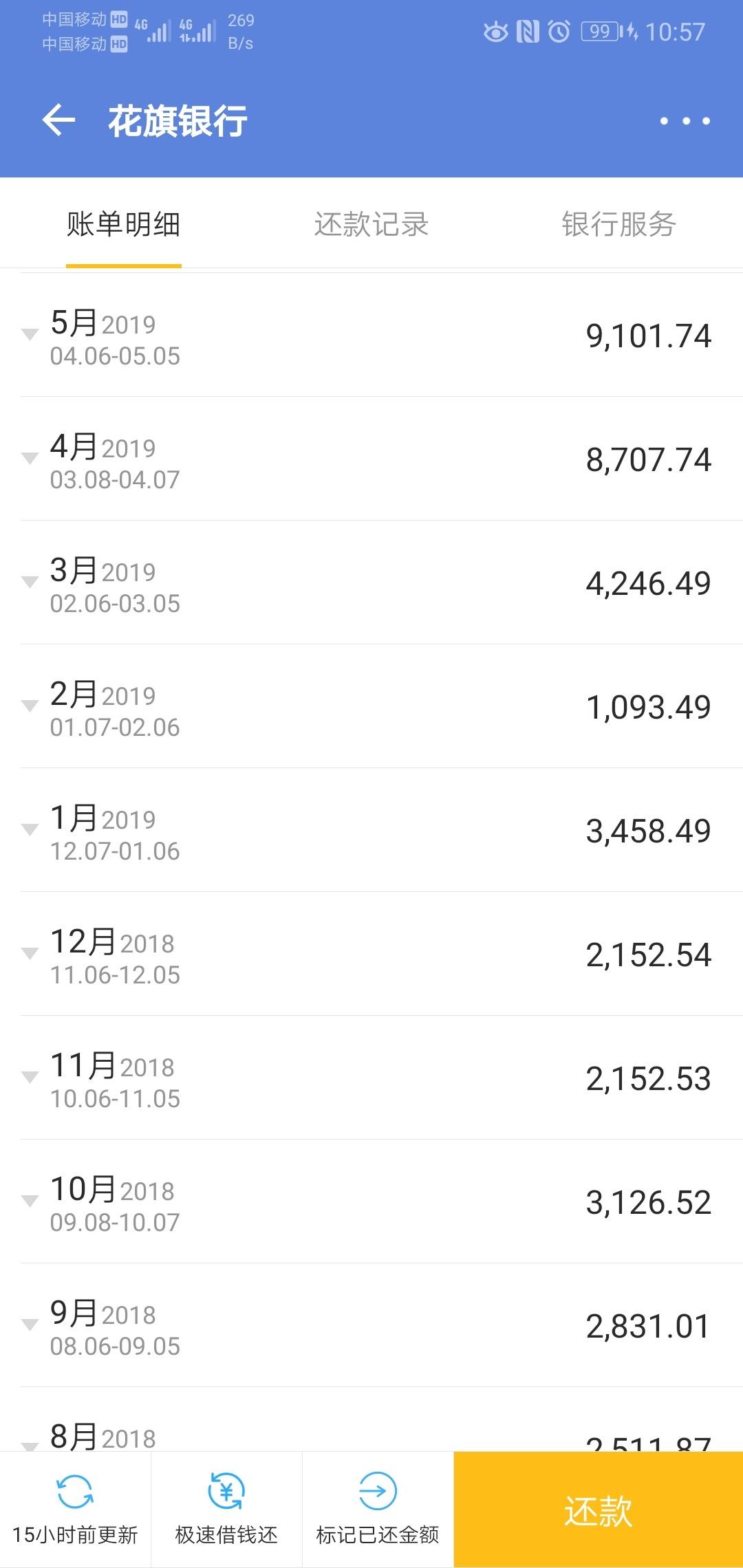Tap the 极速借钱还 yen icon
The width and height of the screenshot is (743, 1568).
pyautogui.click(x=226, y=1491)
